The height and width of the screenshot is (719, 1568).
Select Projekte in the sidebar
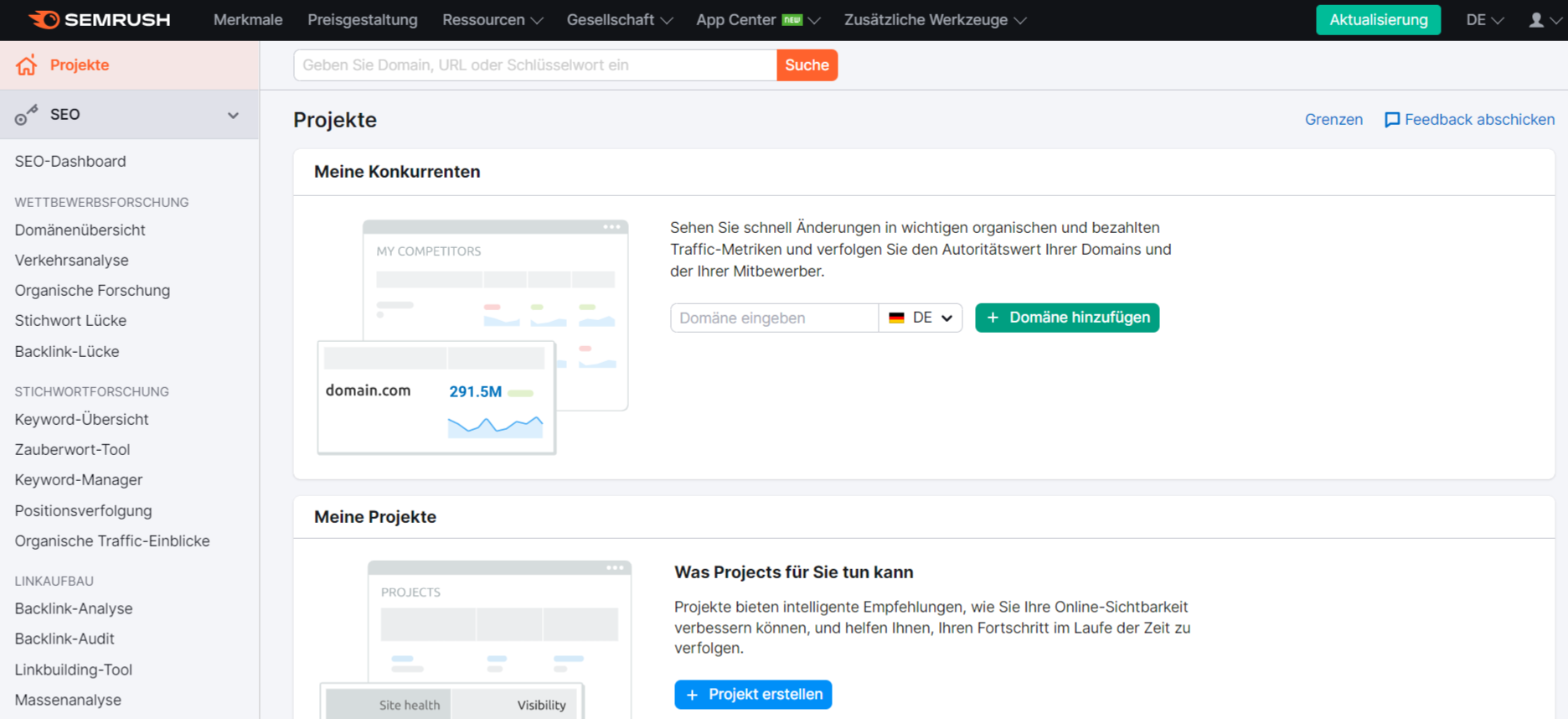(x=130, y=65)
